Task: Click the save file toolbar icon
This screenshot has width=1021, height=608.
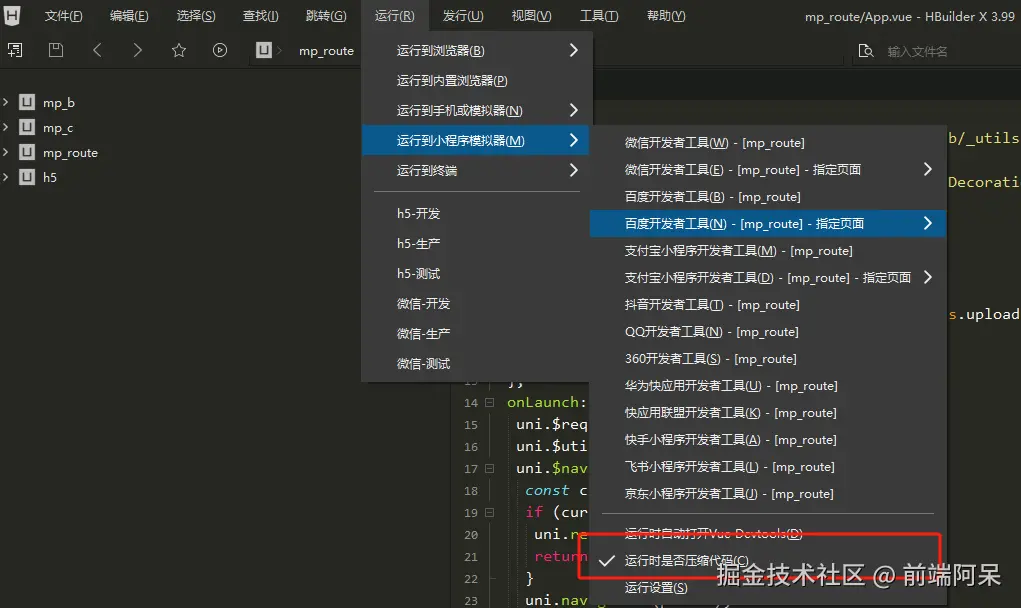Action: 56,50
